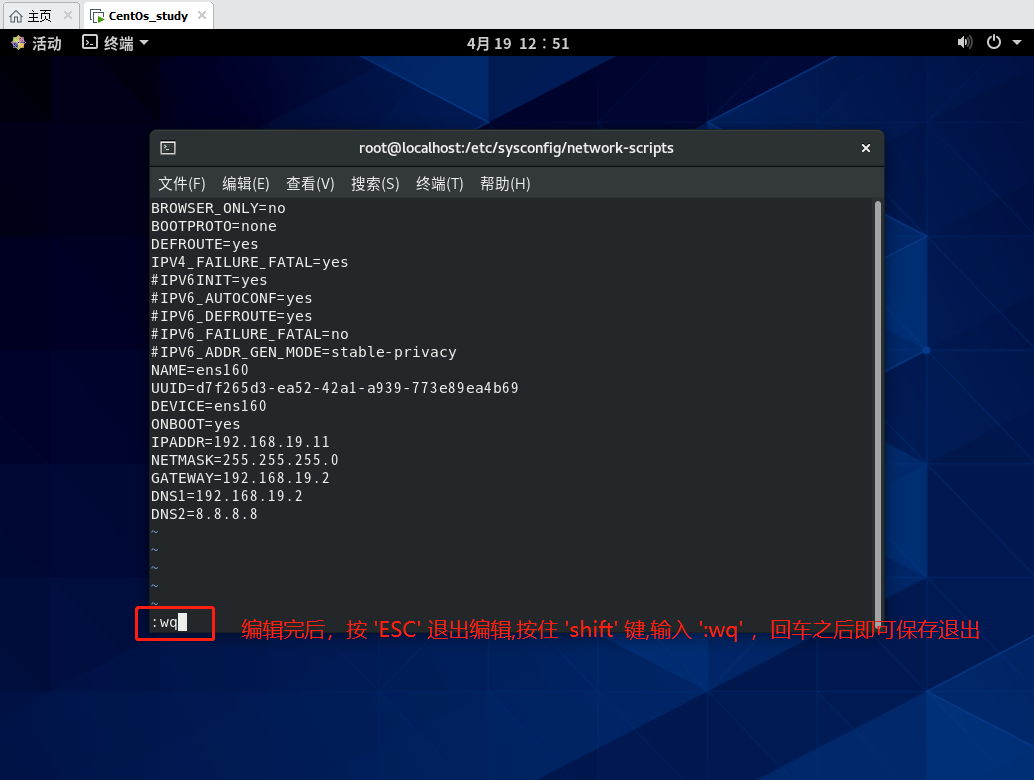
Task: Open the 活动 activities overview
Action: [37, 43]
